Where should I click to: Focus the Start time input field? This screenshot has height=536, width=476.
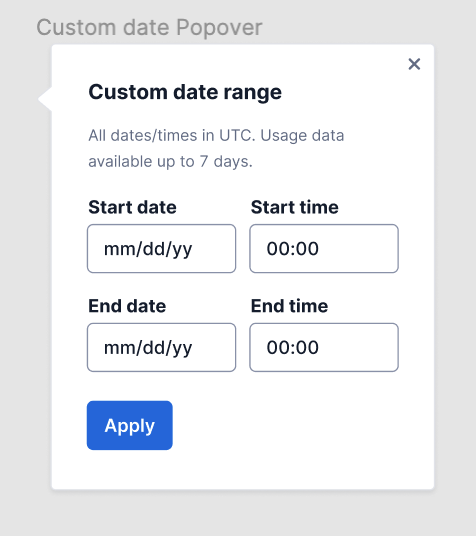click(x=324, y=249)
